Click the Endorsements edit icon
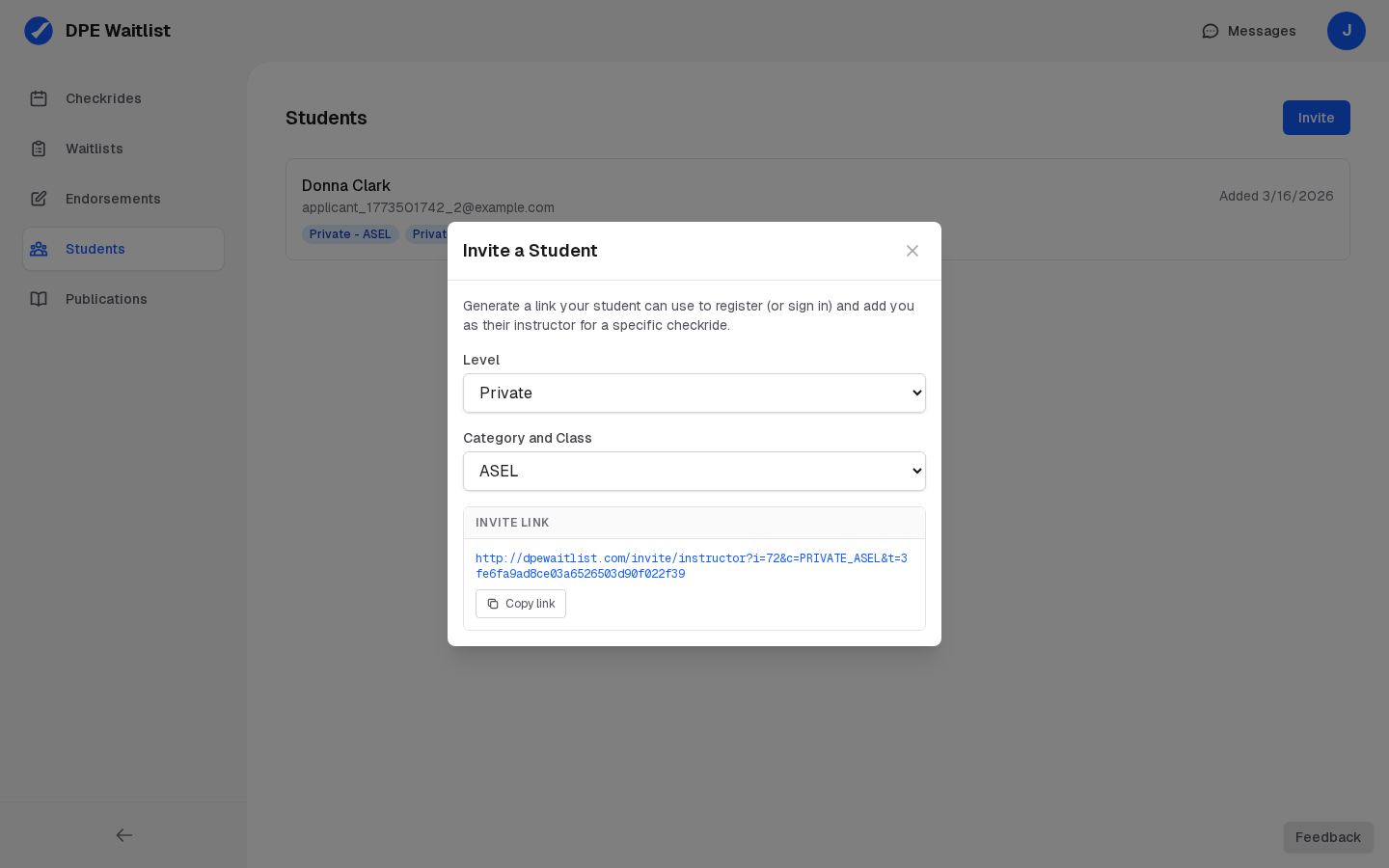 tap(39, 199)
